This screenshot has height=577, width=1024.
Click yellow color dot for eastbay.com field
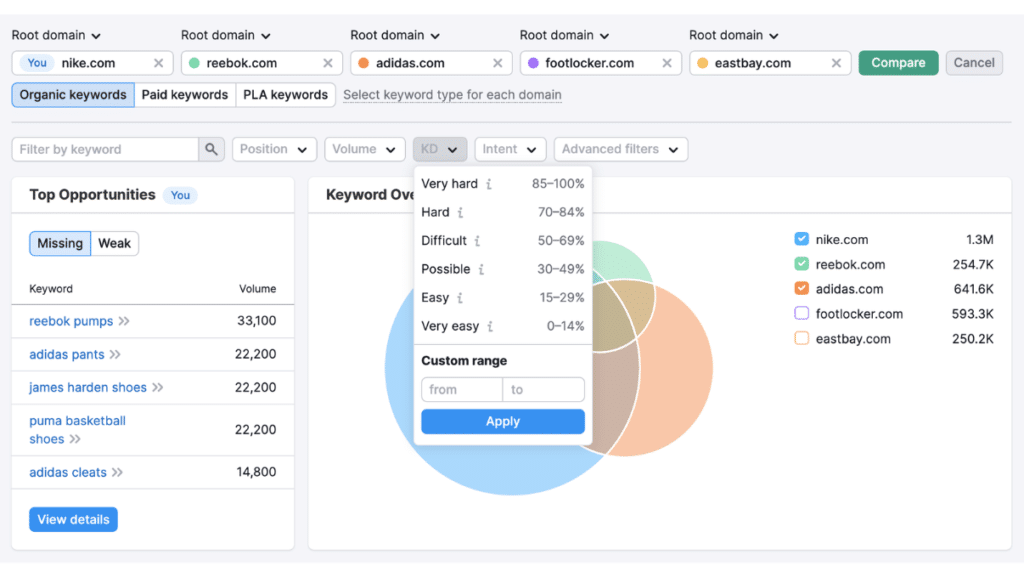[703, 63]
